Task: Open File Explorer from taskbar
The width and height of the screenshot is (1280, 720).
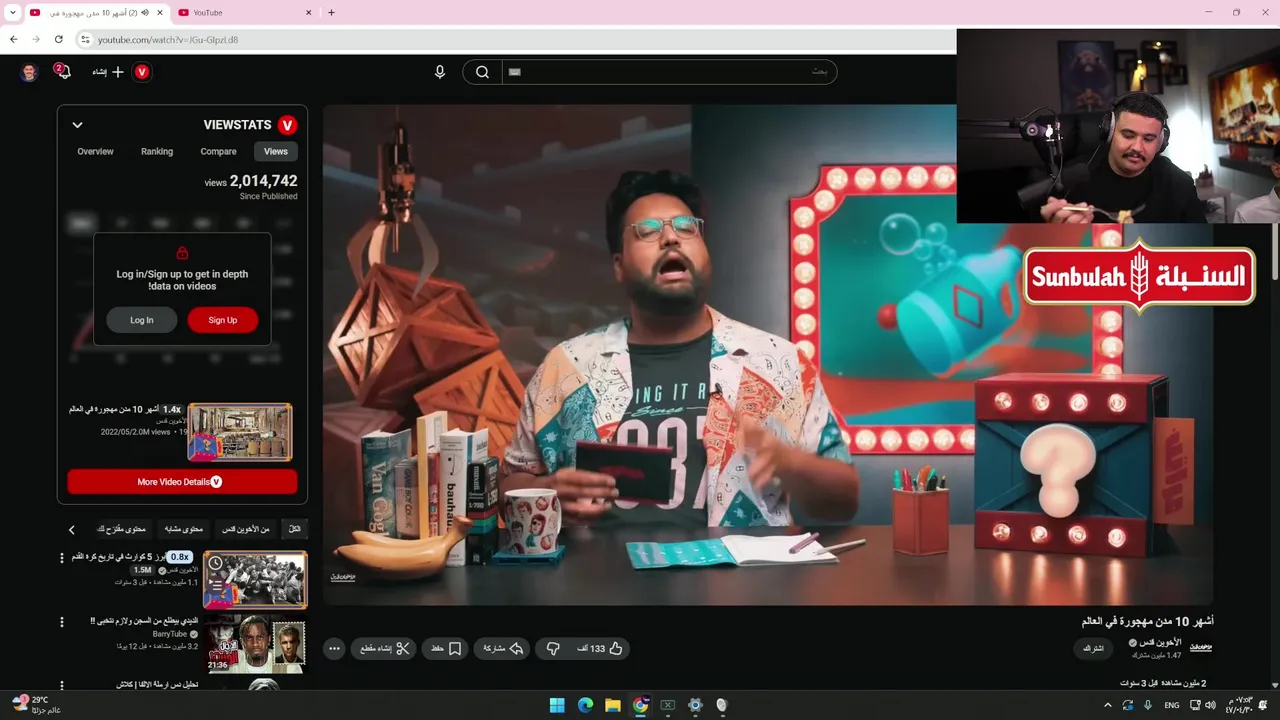Action: pos(613,705)
